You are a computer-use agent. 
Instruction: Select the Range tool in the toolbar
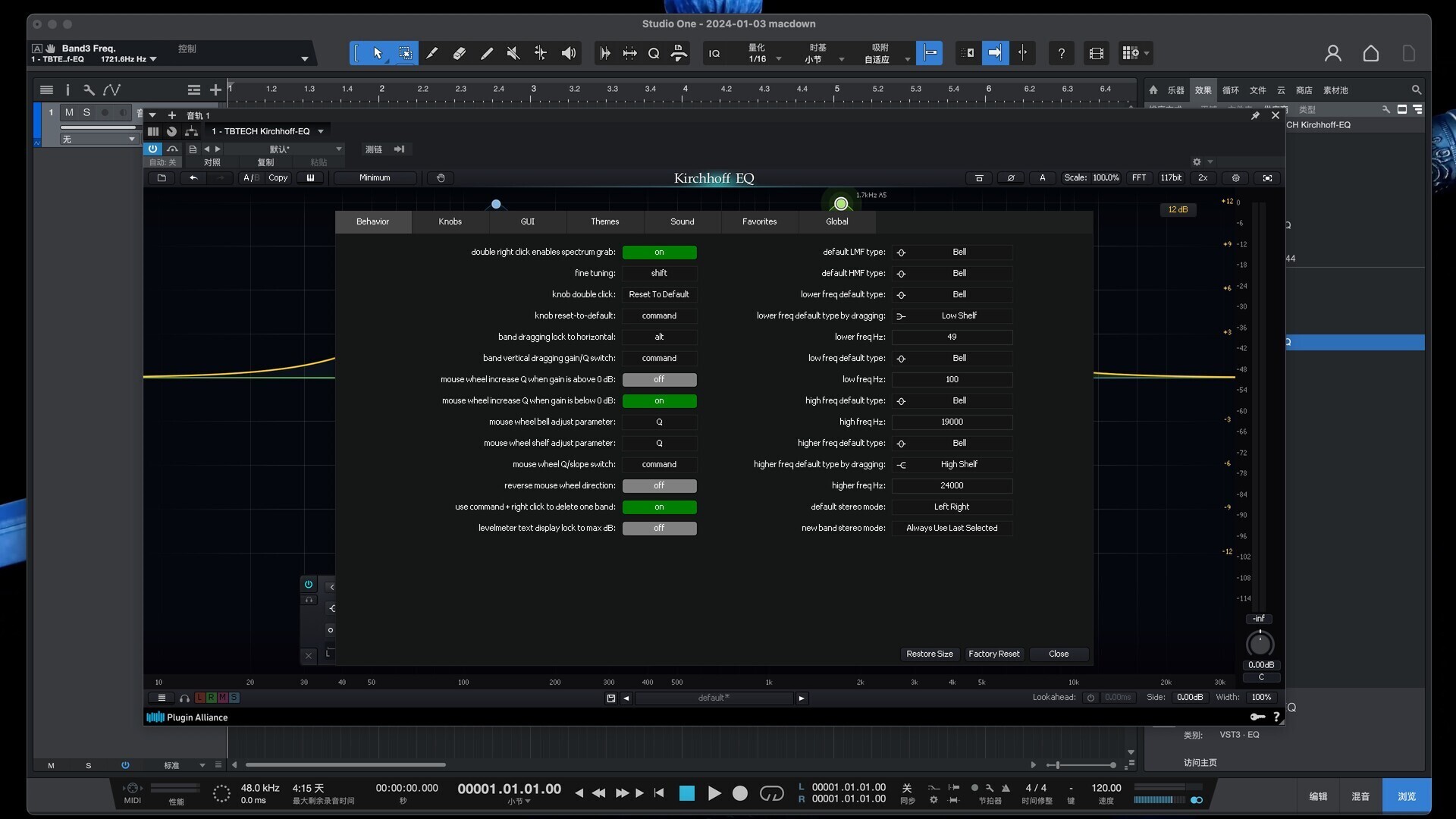click(406, 53)
